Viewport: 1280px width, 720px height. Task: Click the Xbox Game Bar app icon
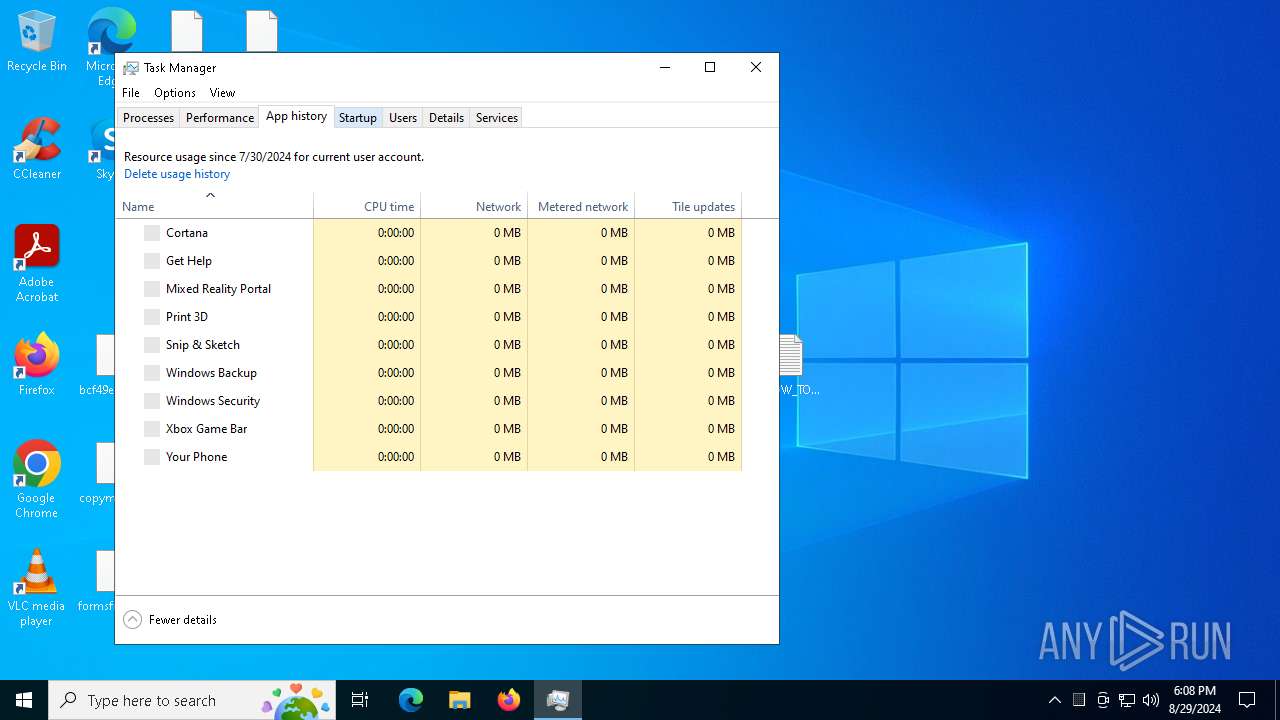pos(152,429)
